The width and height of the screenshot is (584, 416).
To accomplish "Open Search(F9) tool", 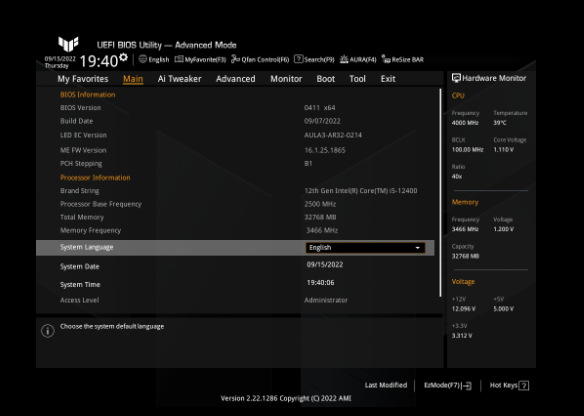I will pos(314,59).
